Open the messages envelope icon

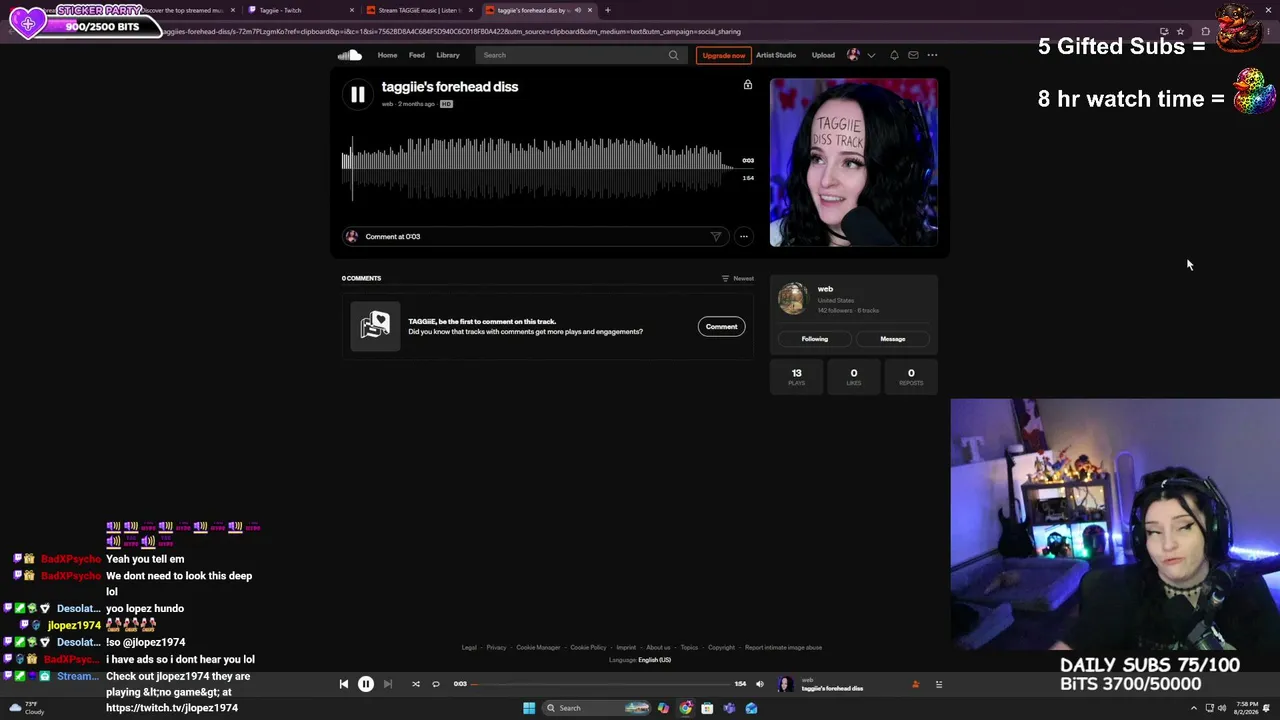pyautogui.click(x=913, y=55)
